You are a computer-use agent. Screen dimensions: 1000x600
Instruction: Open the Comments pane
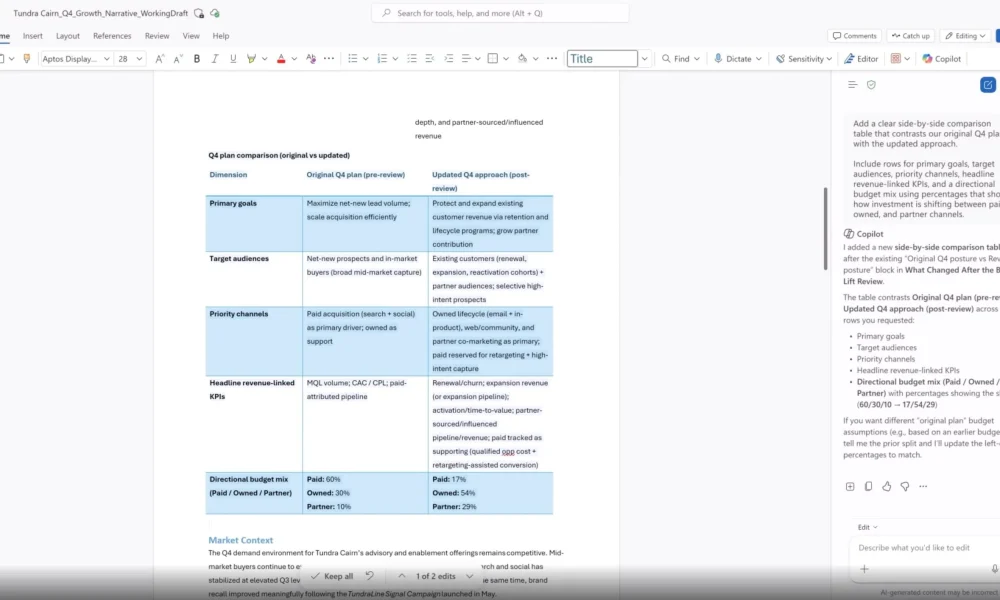(x=853, y=36)
